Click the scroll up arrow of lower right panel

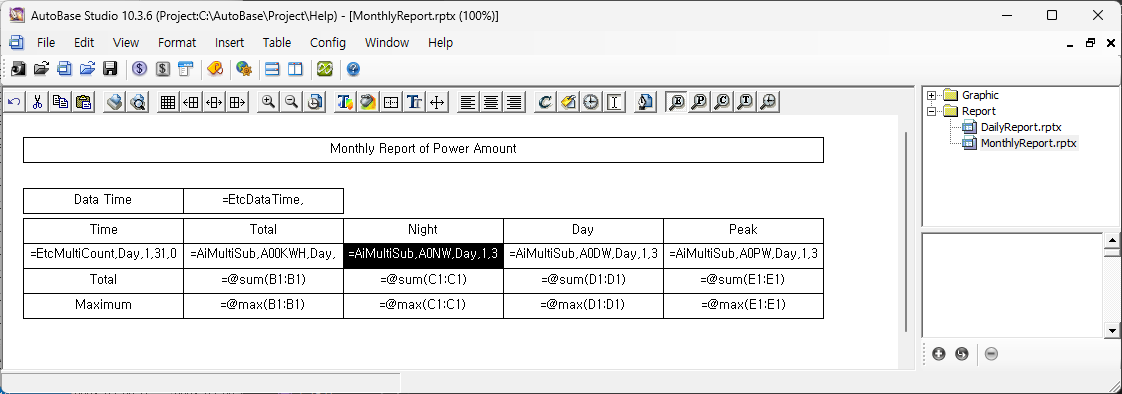click(x=1111, y=240)
